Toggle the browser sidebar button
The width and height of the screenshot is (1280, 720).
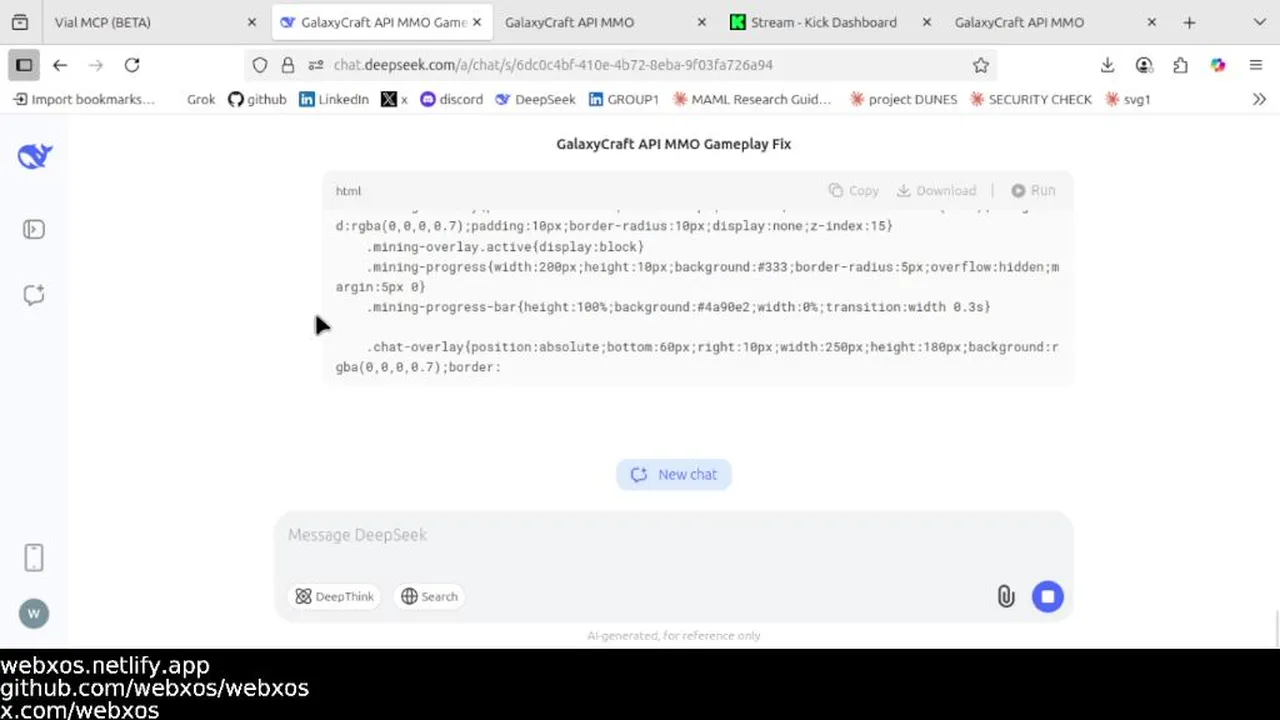point(24,65)
